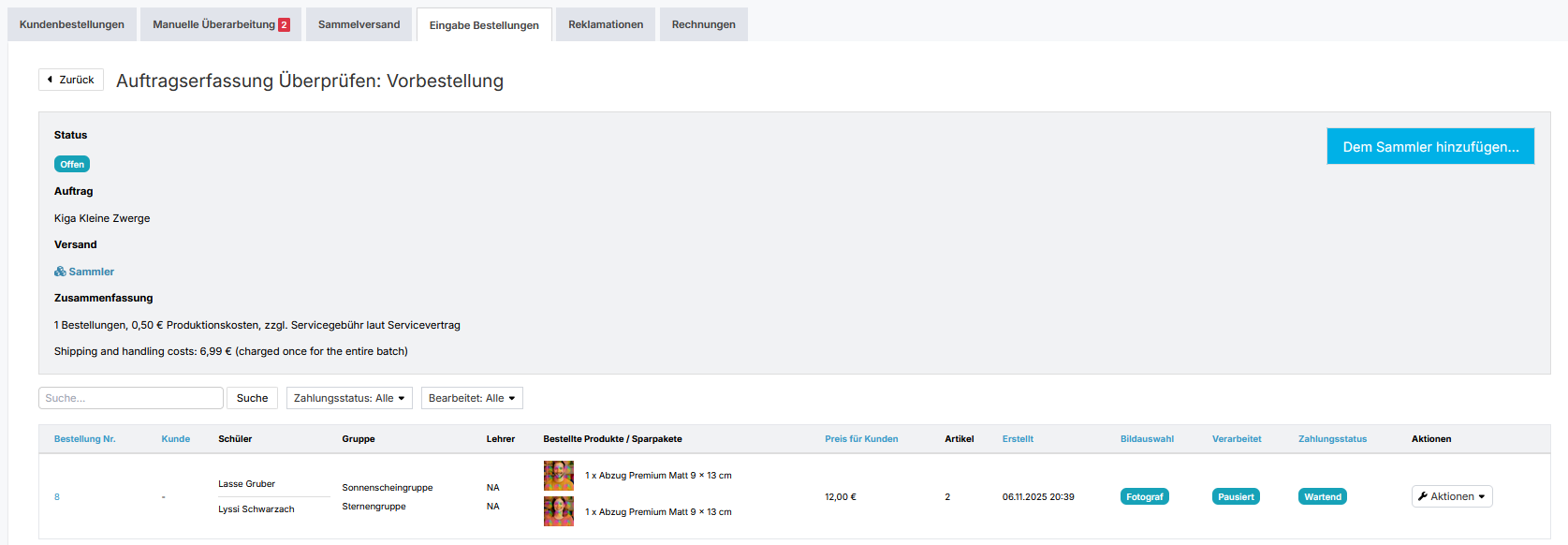Open order number 8 link
Image resolution: width=1568 pixels, height=545 pixels.
57,496
